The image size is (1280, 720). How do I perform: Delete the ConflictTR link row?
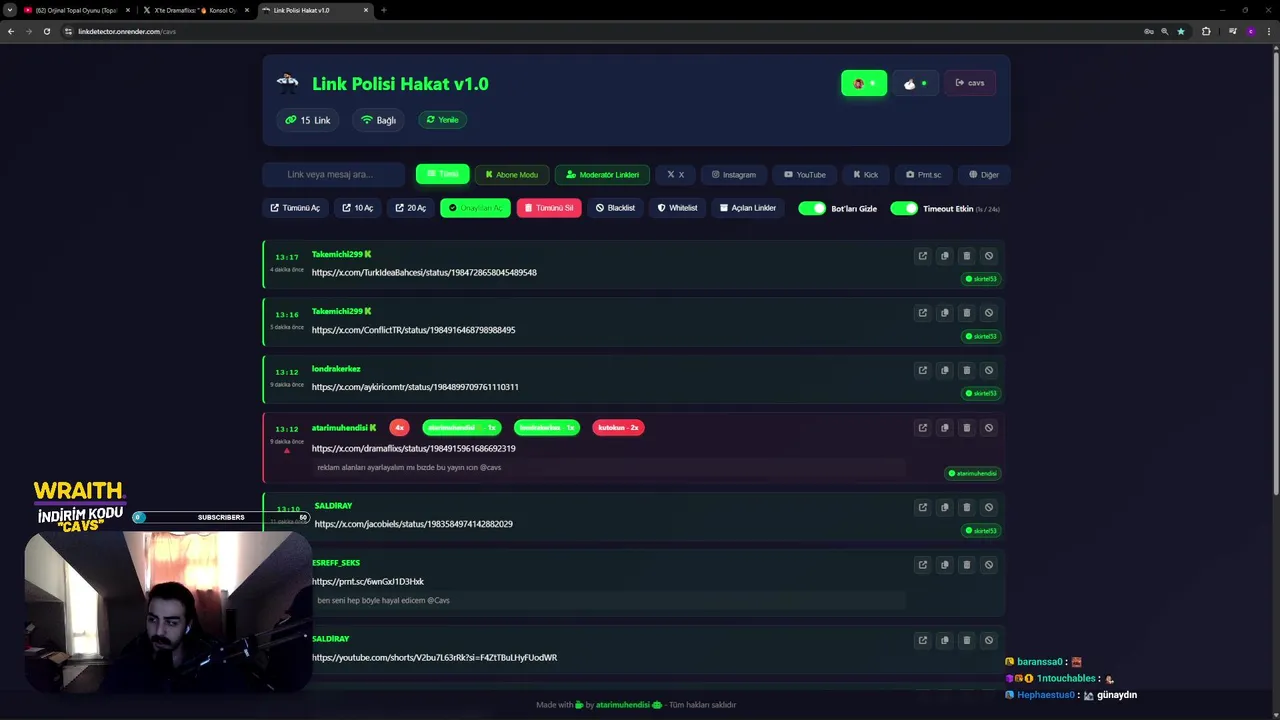pos(966,313)
